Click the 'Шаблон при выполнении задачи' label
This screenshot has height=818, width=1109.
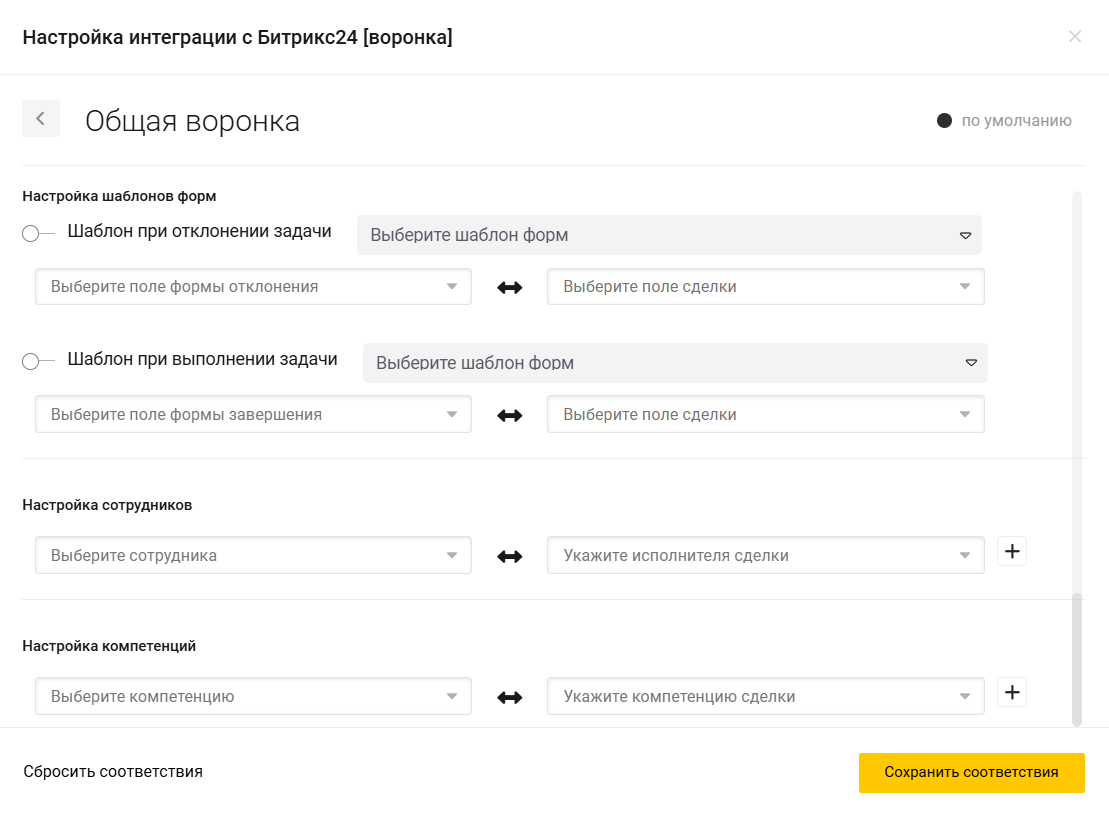202,359
